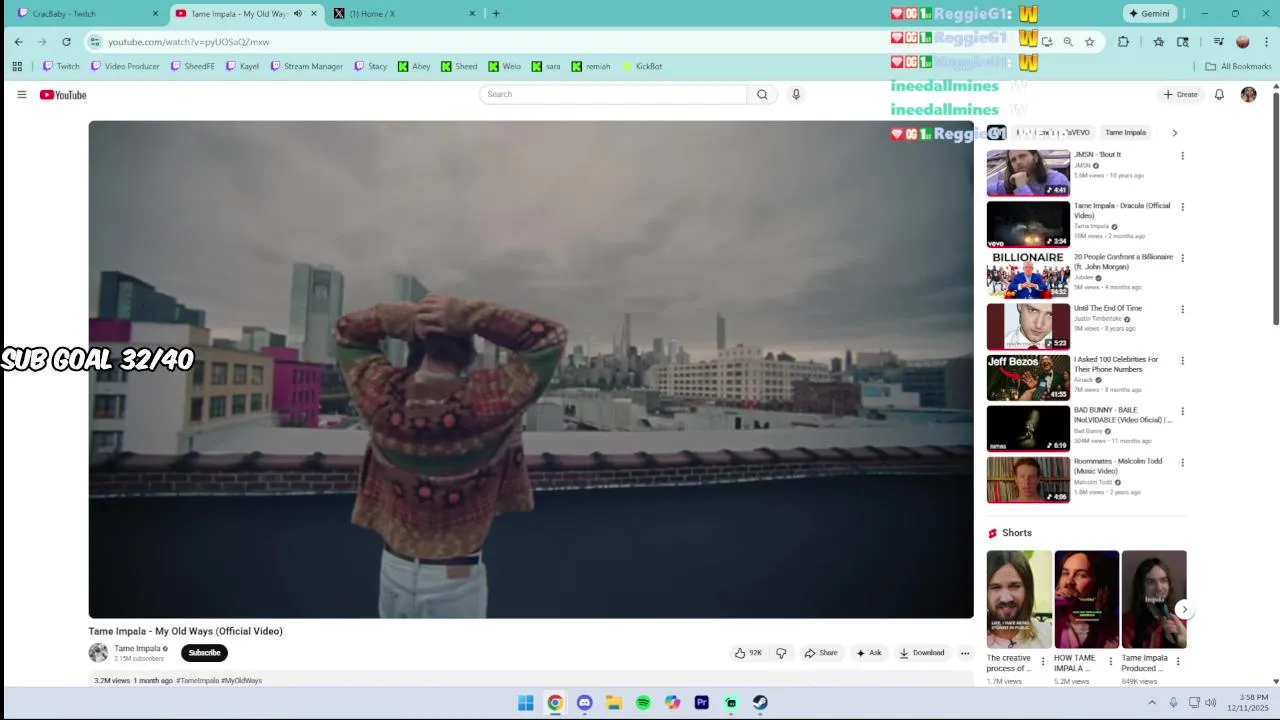This screenshot has height=720, width=1280.
Task: Open the Twitch bookmark
Action: [x=60, y=66]
